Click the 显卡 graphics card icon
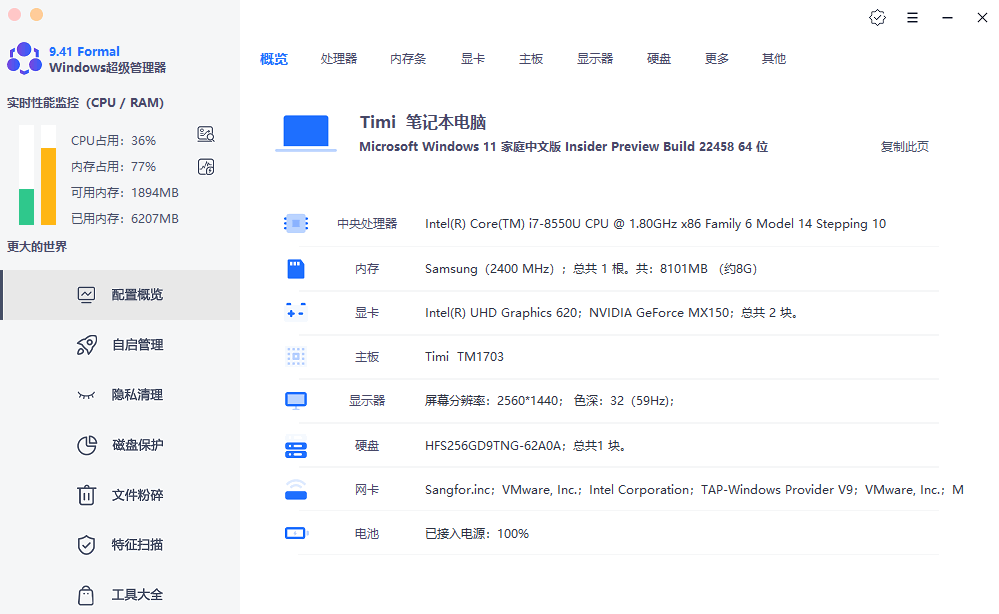This screenshot has height=614, width=999. click(296, 312)
